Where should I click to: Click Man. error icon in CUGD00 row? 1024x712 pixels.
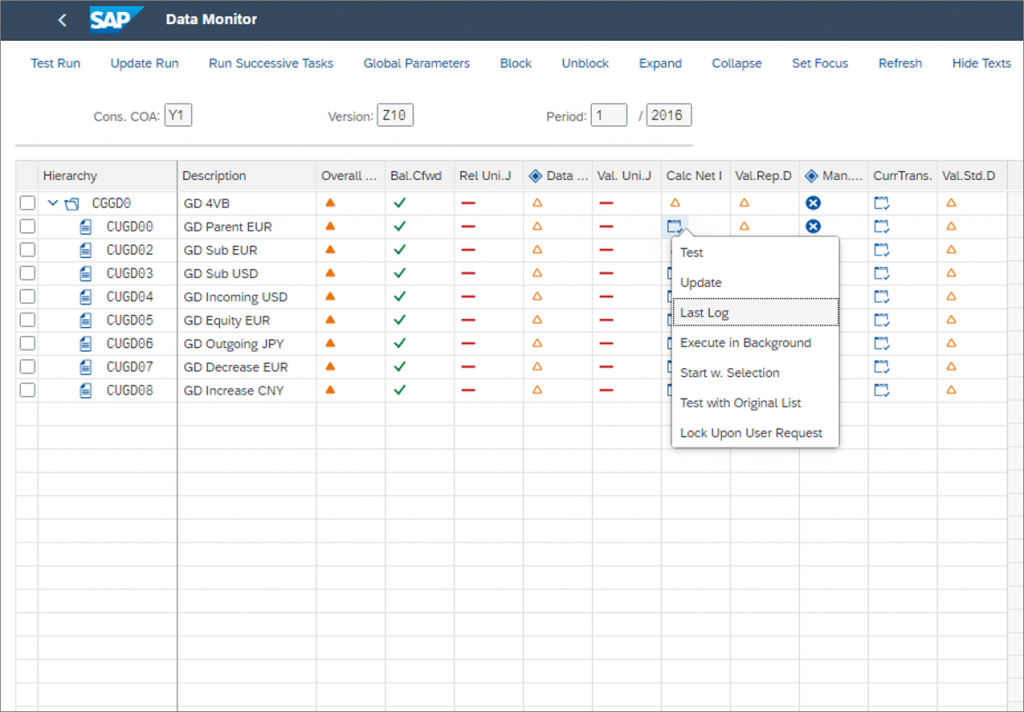click(x=813, y=227)
